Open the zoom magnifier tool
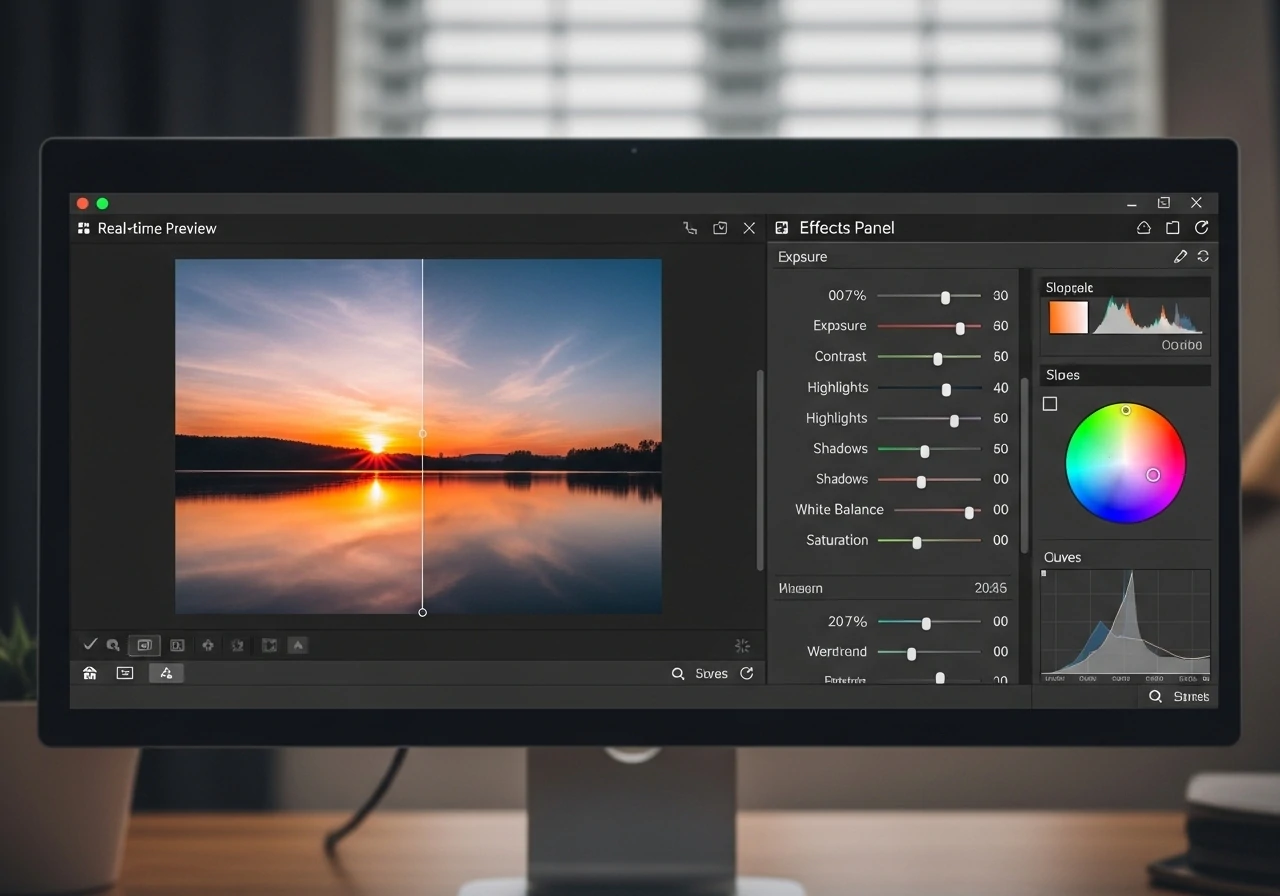Screen dimensions: 1280x896 point(113,645)
